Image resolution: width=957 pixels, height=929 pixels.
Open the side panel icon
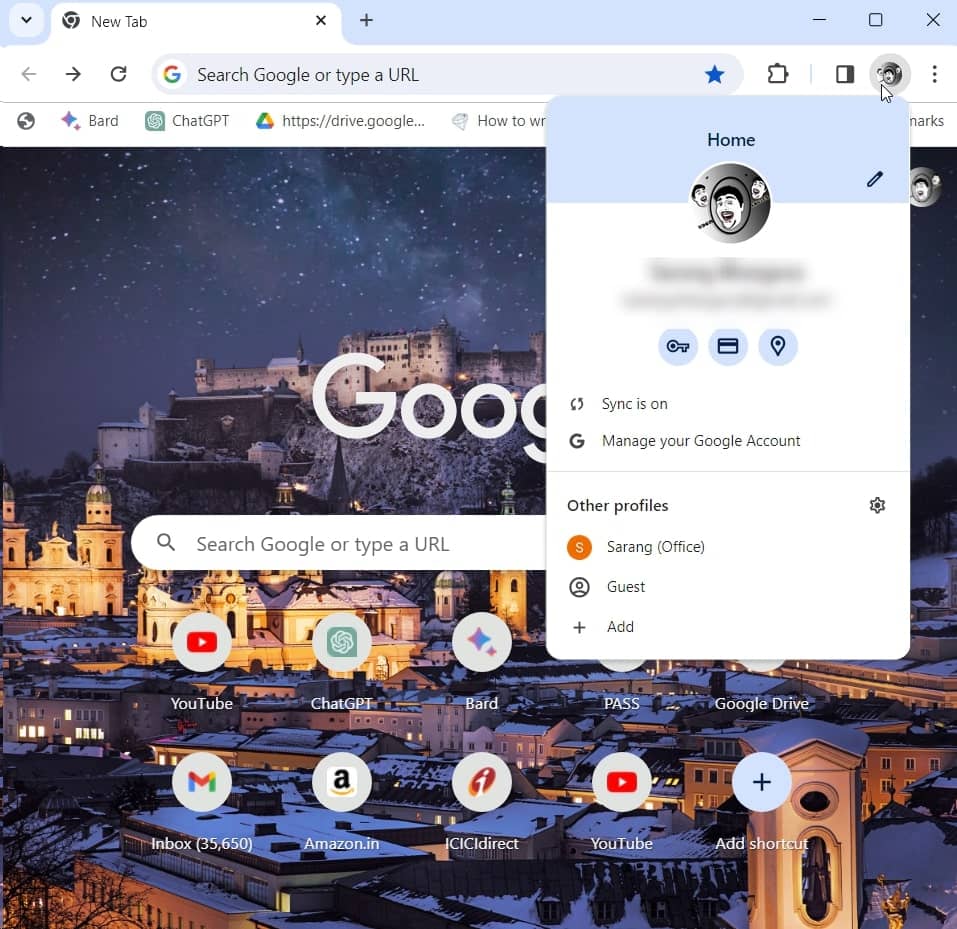tap(844, 74)
